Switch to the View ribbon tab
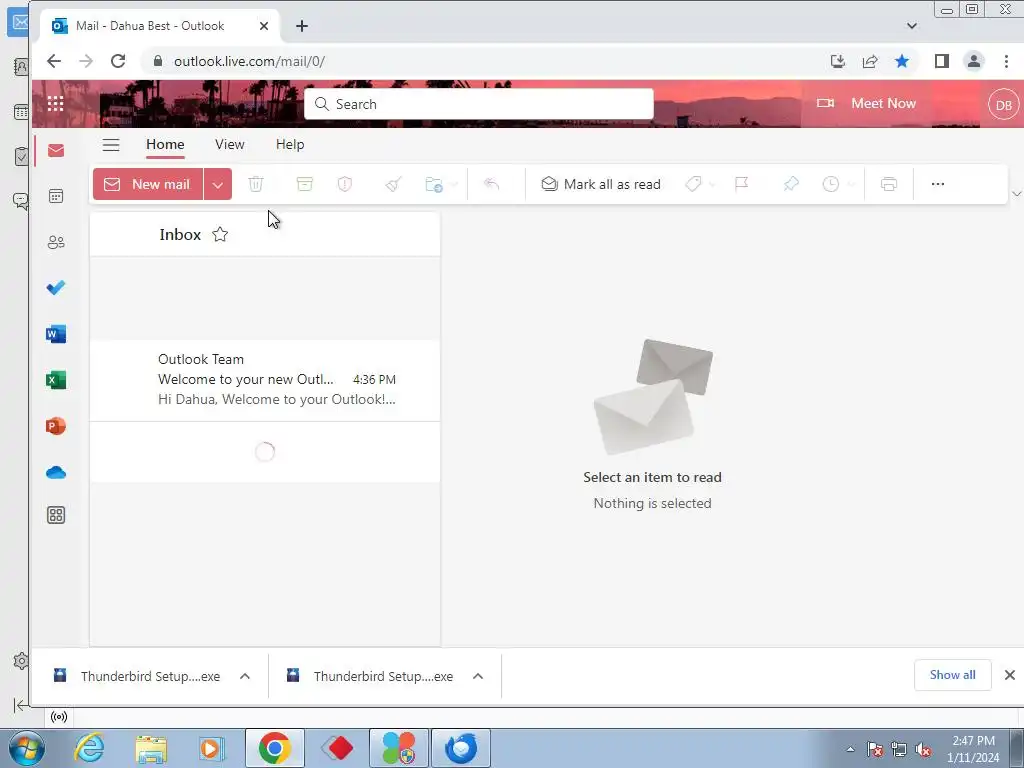 tap(230, 144)
